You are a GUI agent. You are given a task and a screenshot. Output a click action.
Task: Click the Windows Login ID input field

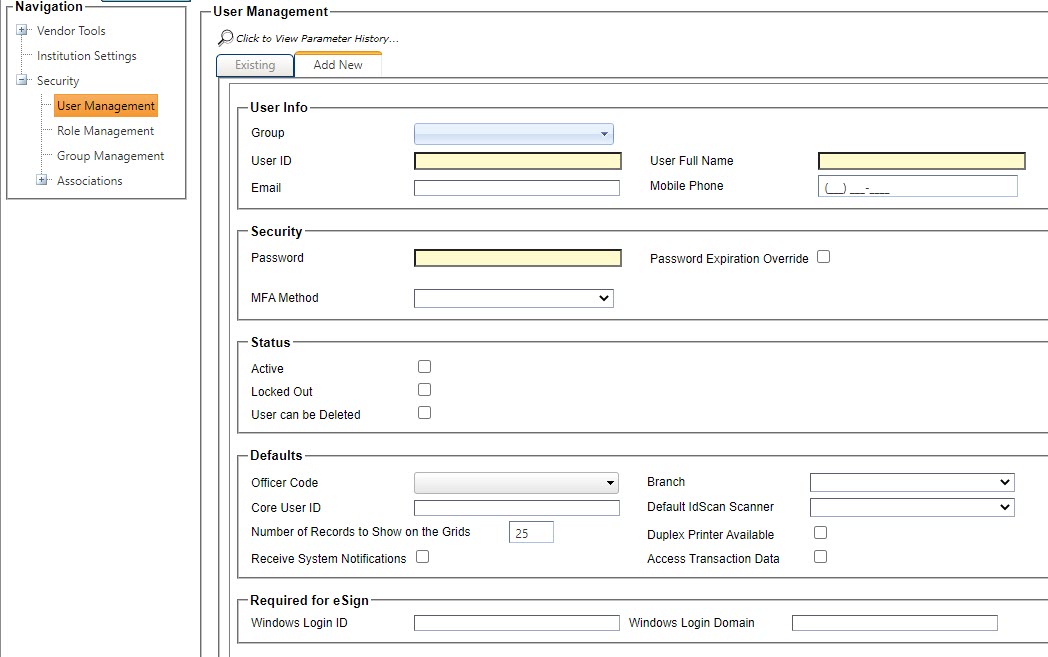pyautogui.click(x=516, y=622)
